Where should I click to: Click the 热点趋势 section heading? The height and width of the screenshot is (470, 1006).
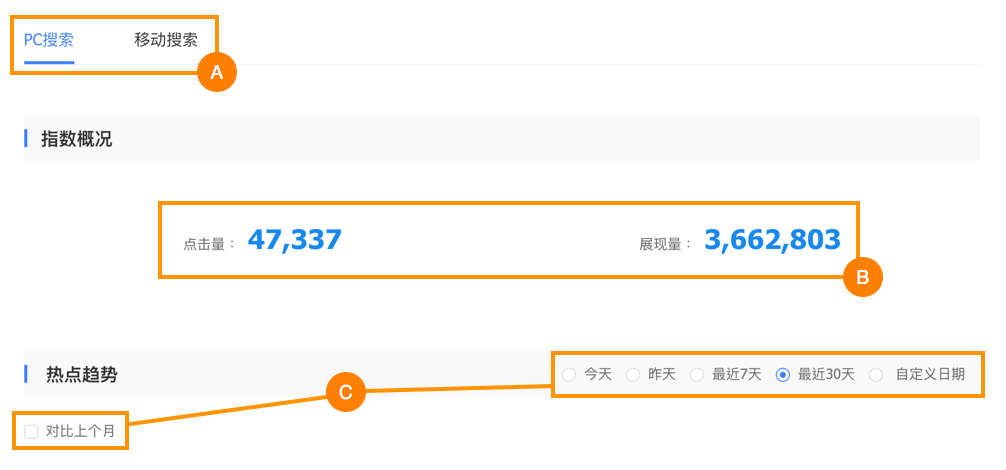[81, 375]
